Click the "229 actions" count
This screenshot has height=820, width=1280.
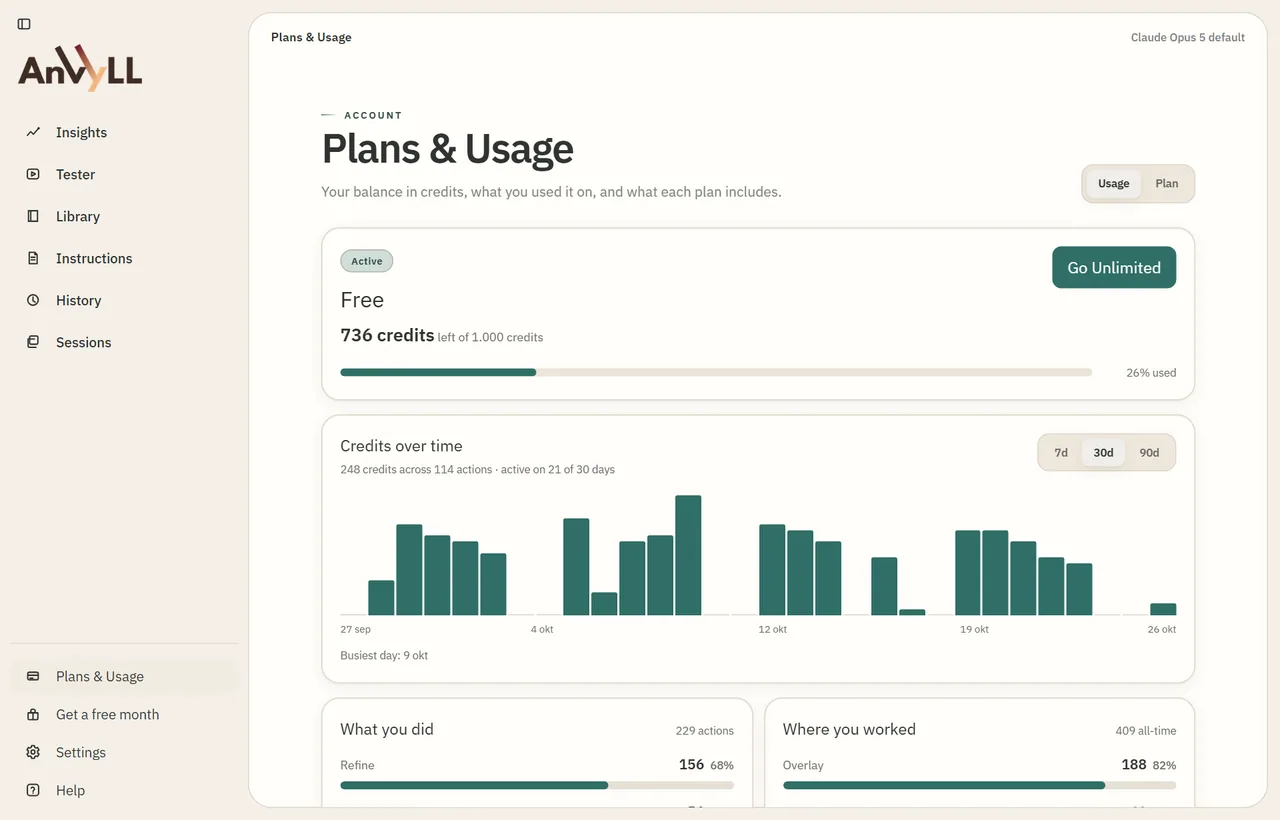705,731
